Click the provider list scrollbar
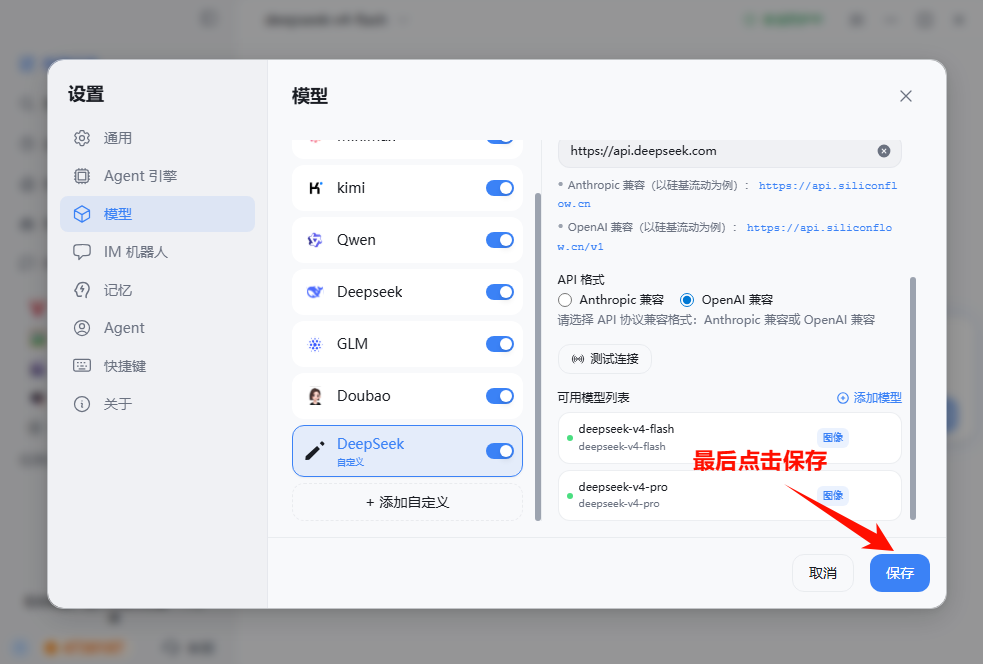The height and width of the screenshot is (664, 983). pos(538,357)
